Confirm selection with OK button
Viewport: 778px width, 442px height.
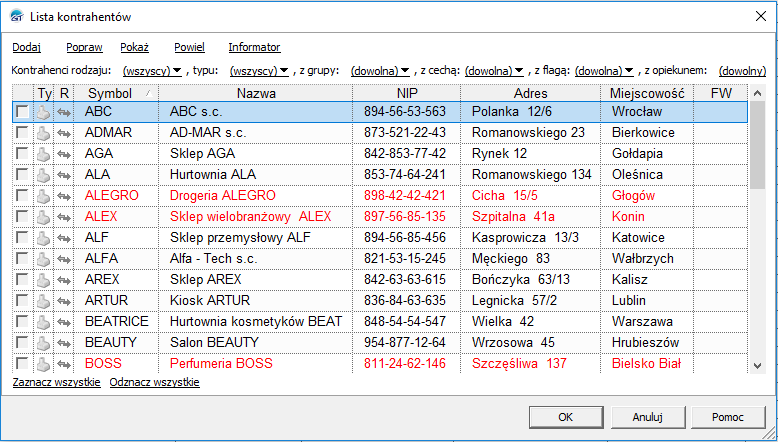click(566, 417)
